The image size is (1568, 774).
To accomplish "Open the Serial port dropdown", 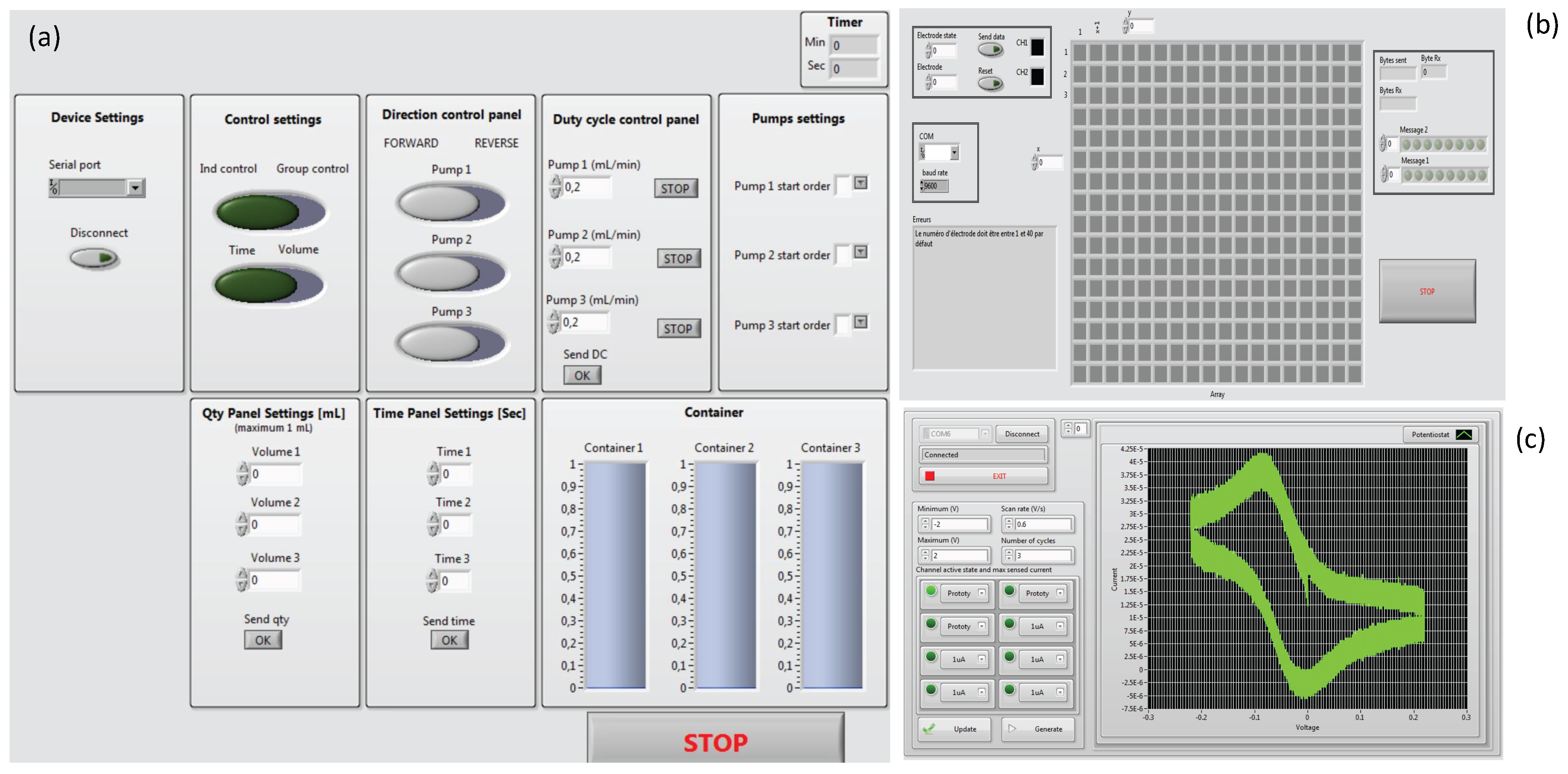I will [135, 188].
